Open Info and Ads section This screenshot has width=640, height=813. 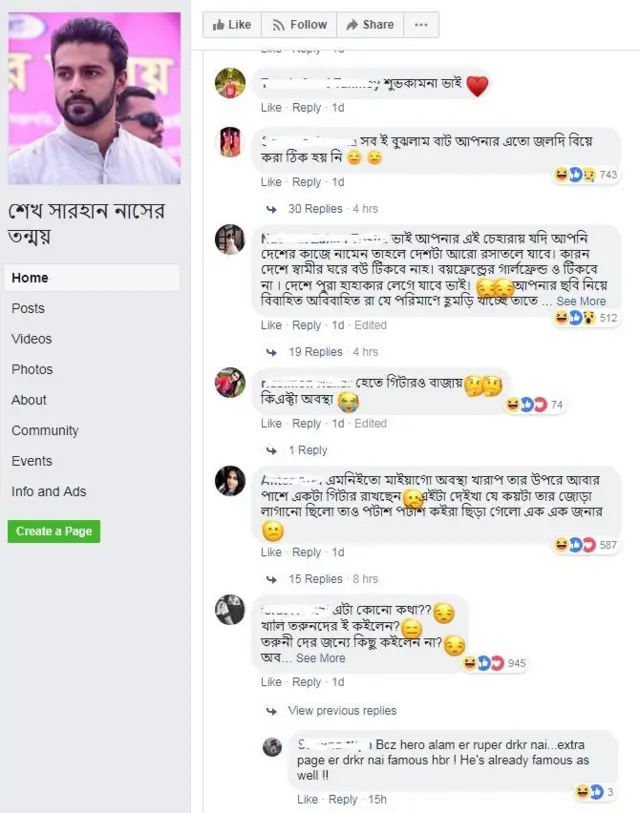tap(48, 491)
